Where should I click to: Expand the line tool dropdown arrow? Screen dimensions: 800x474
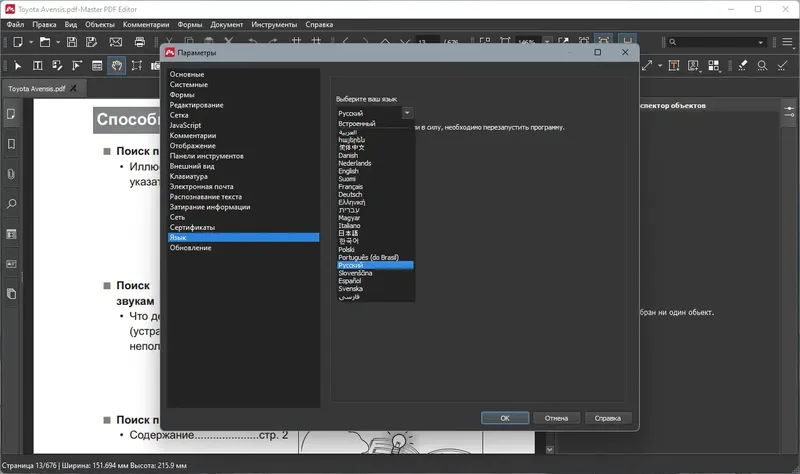660,65
